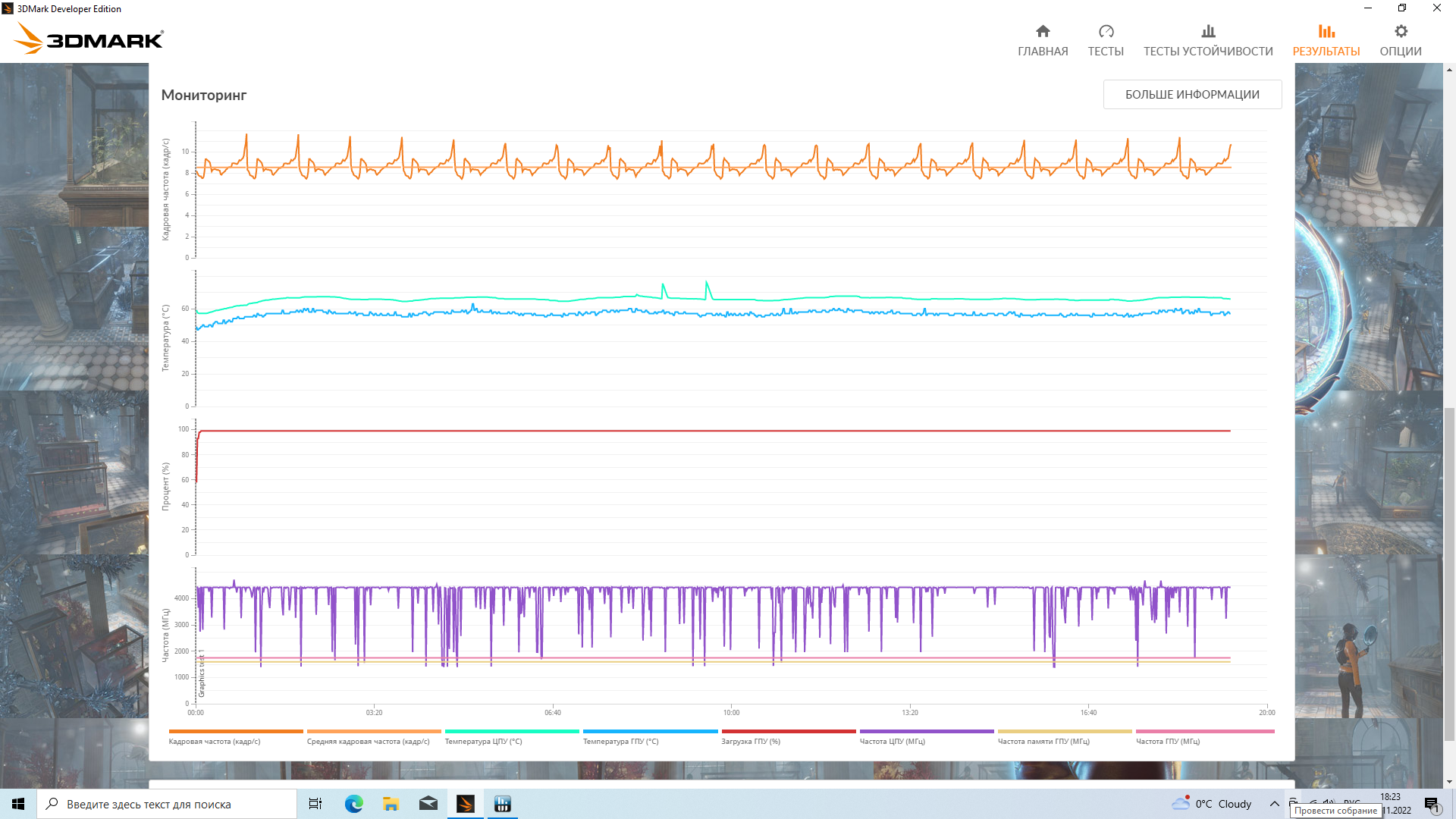The image size is (1456, 819).
Task: Open the Options gear icon
Action: pyautogui.click(x=1401, y=31)
